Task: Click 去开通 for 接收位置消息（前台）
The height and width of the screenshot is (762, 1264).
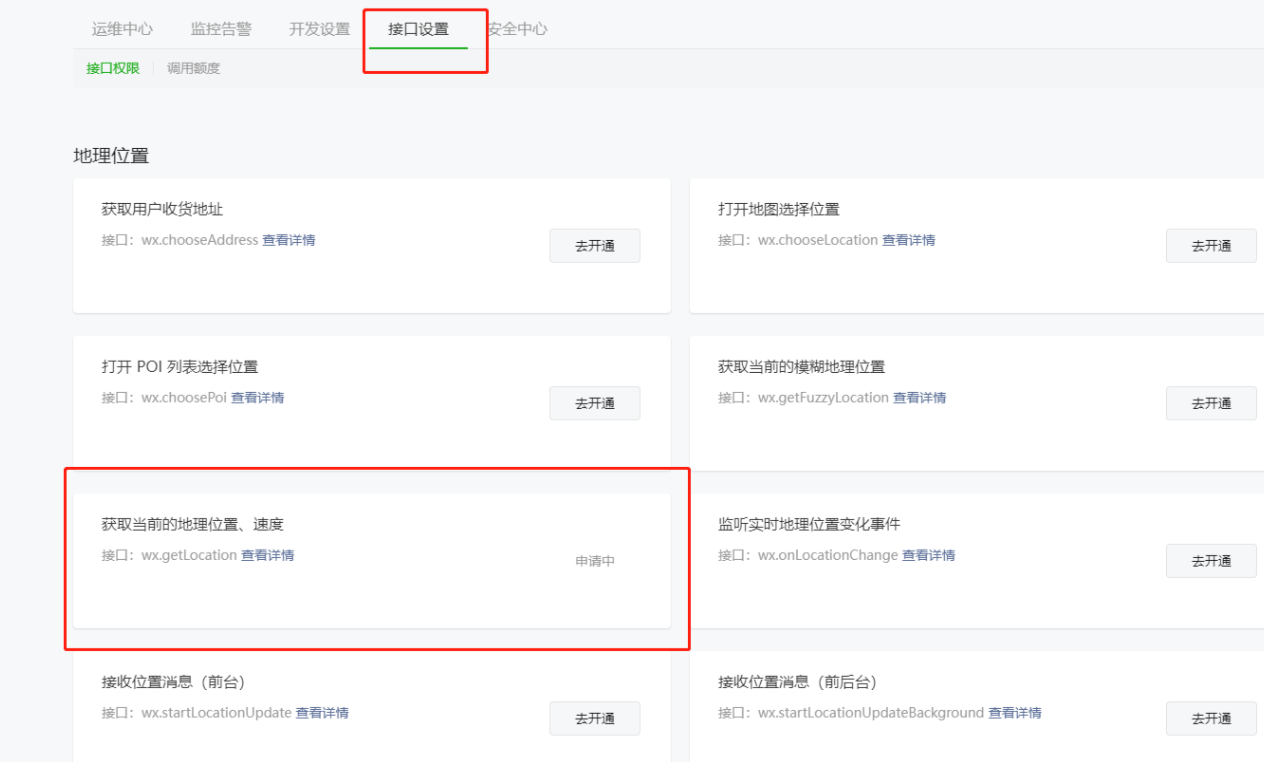Action: point(594,718)
